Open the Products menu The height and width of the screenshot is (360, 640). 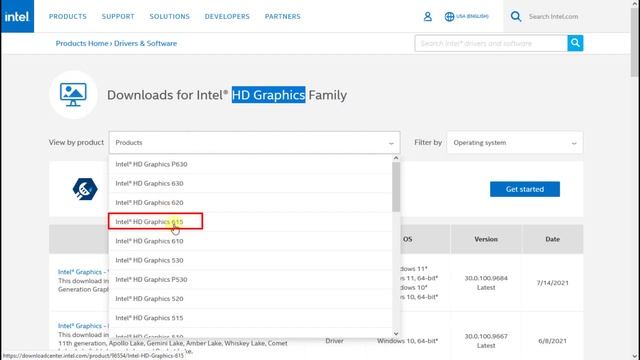click(68, 16)
